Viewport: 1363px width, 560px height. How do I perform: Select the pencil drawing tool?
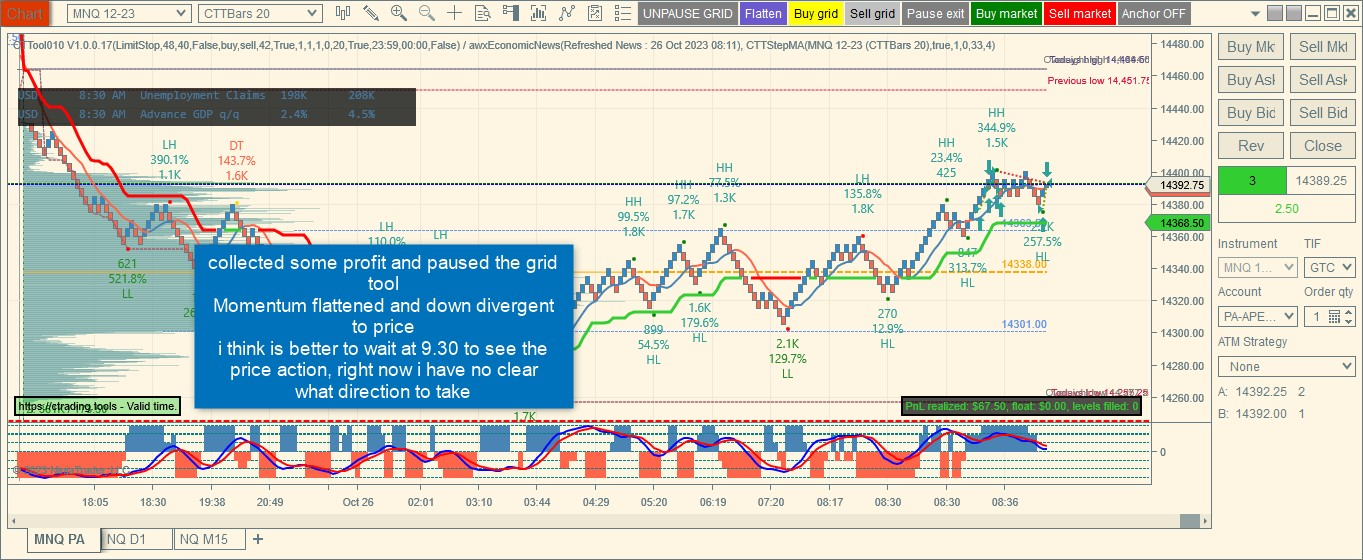[371, 13]
